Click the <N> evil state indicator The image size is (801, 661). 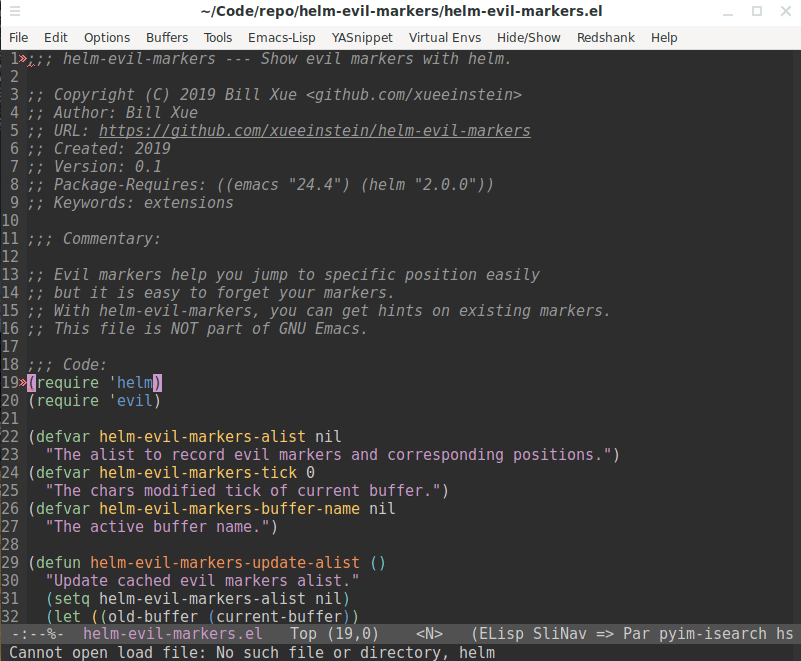429,634
